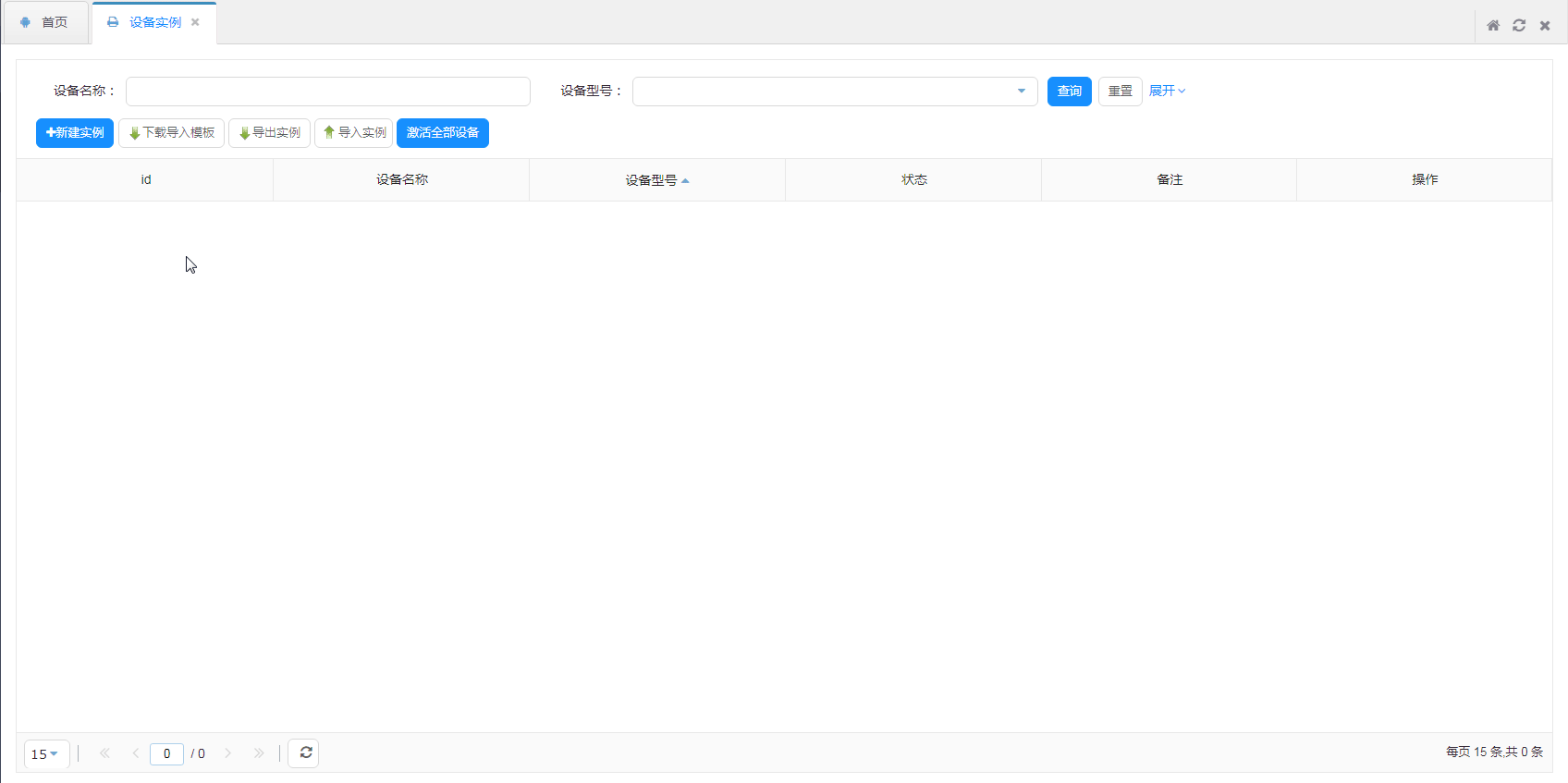The width and height of the screenshot is (1568, 783).
Task: Close all tabs with top-right X icon
Action: (x=1545, y=26)
